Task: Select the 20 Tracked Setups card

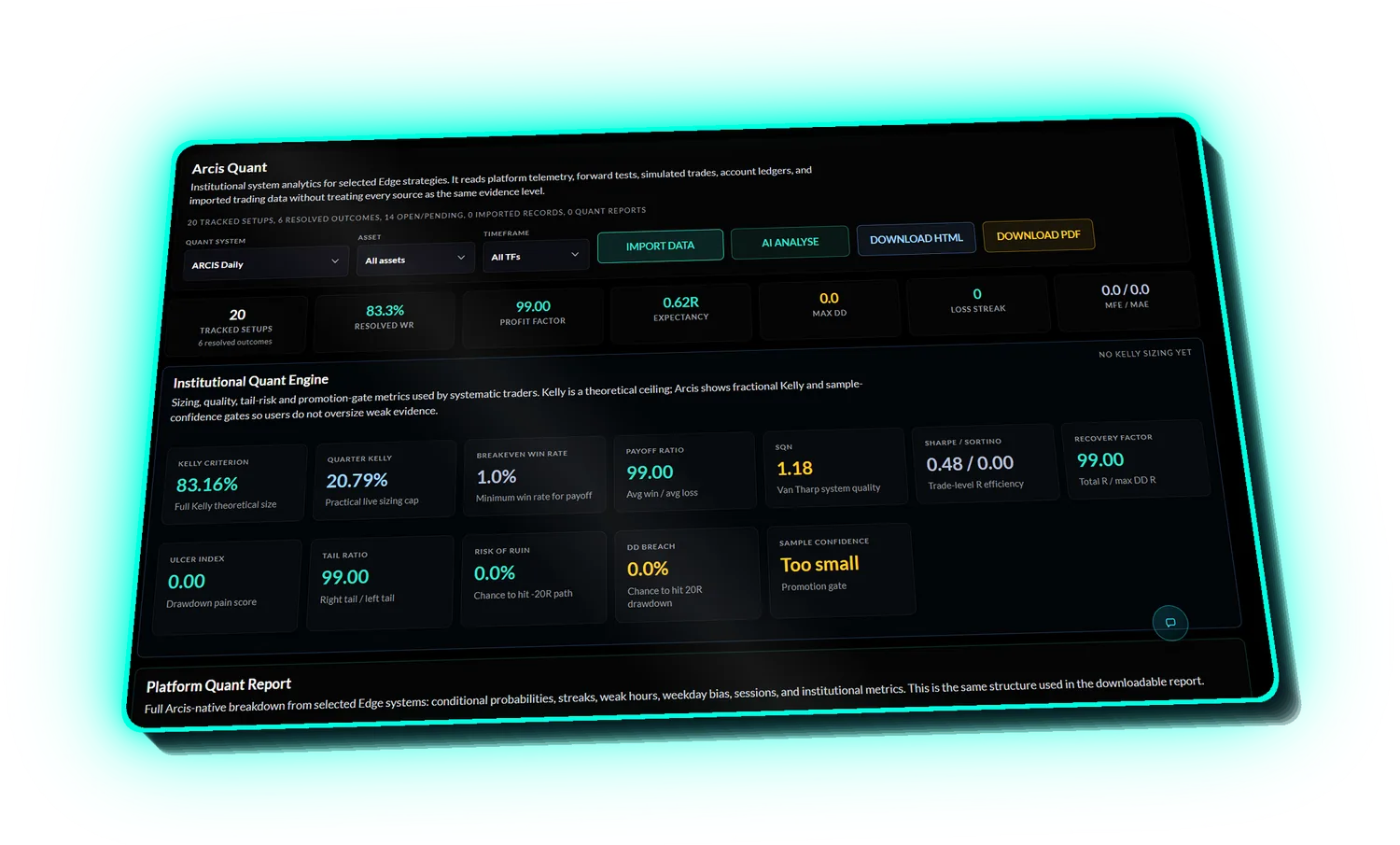Action: click(x=235, y=324)
